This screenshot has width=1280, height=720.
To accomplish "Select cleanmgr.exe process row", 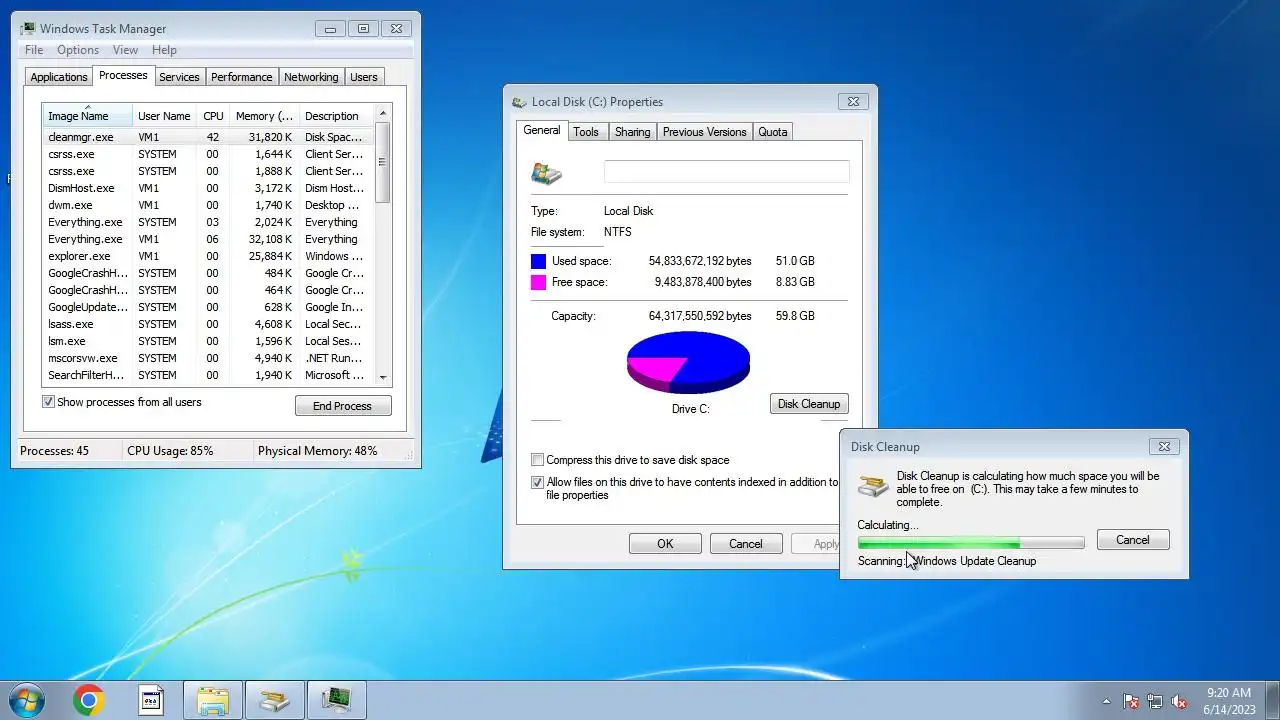I will [x=208, y=137].
